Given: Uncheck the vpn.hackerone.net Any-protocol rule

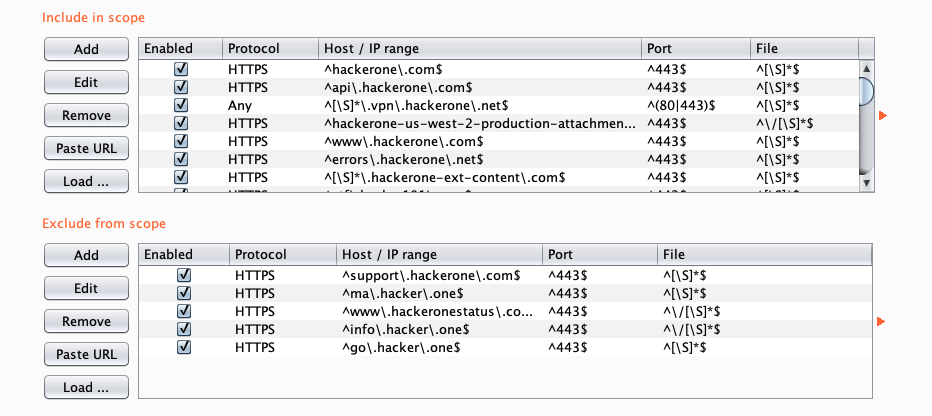Looking at the screenshot, I should (x=181, y=105).
